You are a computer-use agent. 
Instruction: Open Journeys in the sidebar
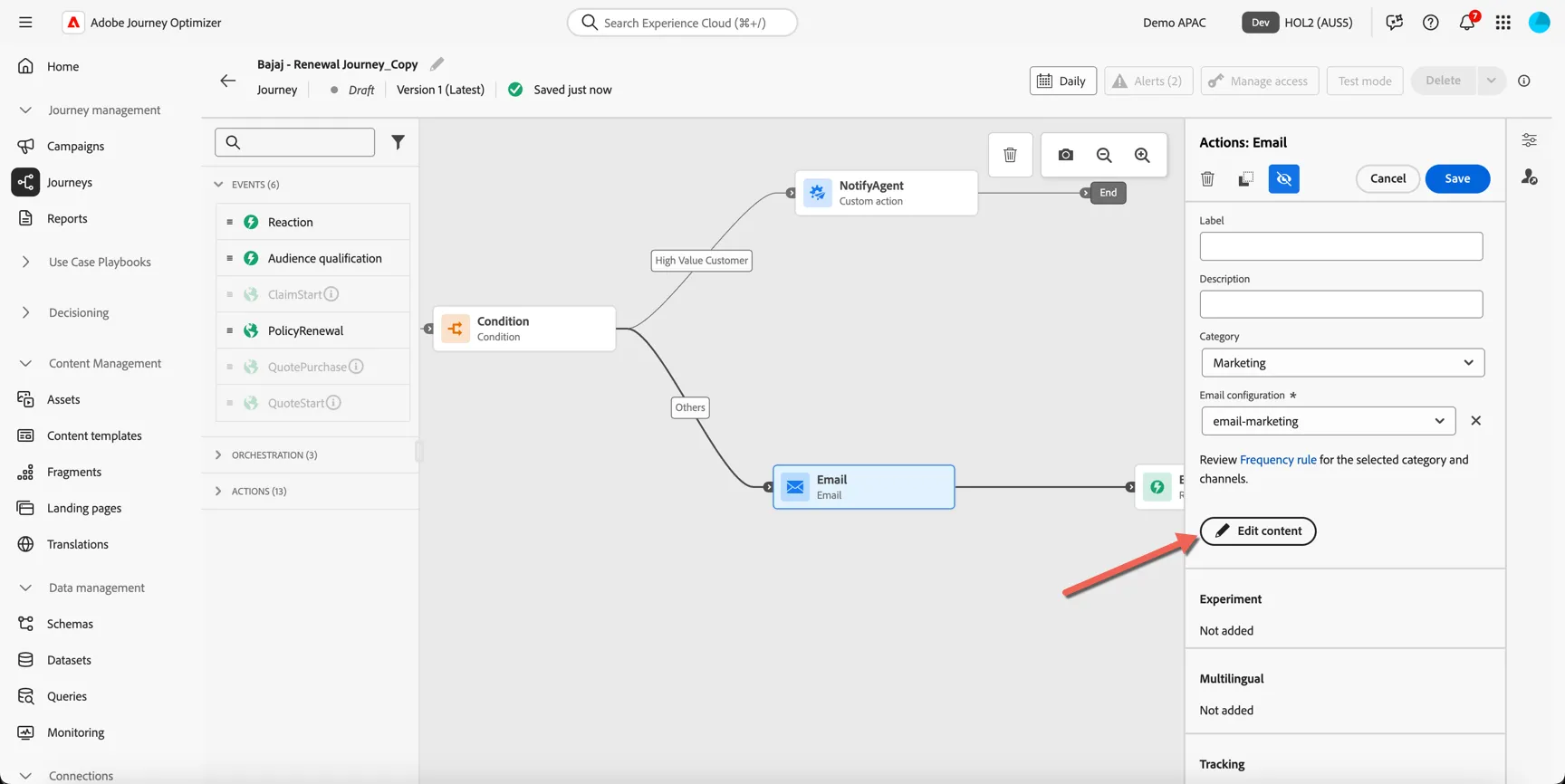tap(70, 182)
